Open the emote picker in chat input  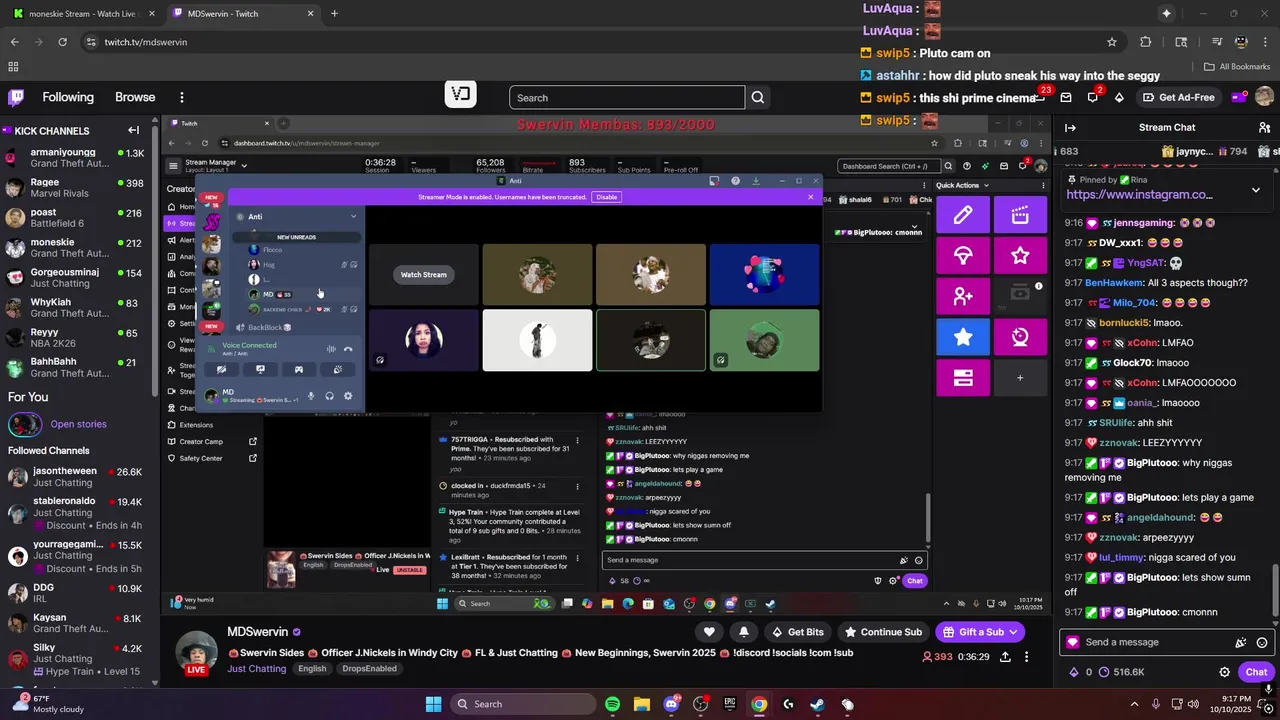[1262, 643]
